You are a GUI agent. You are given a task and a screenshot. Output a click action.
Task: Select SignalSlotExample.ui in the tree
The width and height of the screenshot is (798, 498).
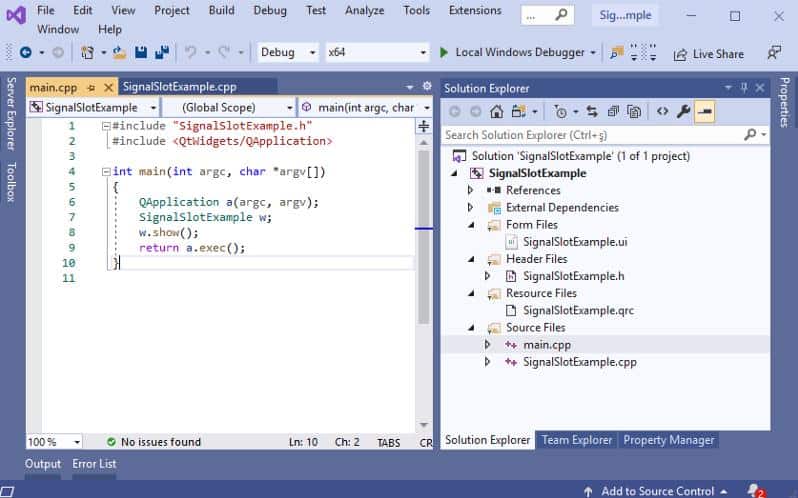coord(575,242)
